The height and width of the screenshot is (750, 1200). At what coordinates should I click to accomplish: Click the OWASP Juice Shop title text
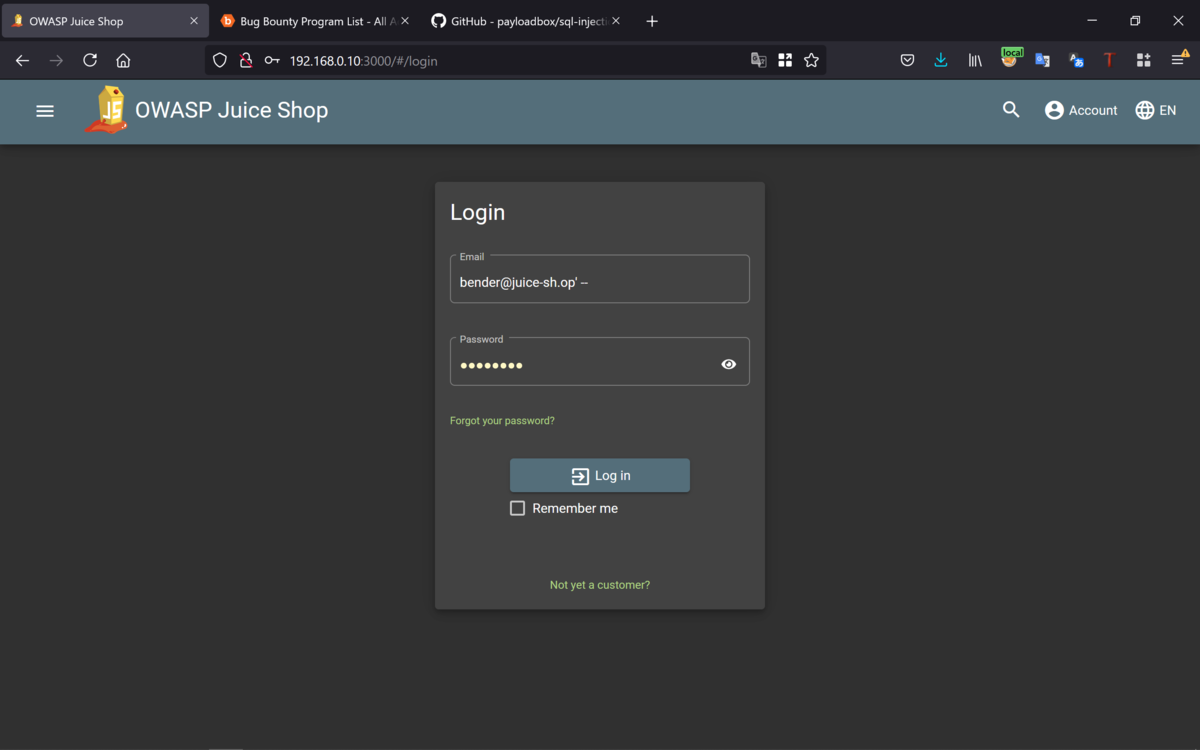point(231,110)
